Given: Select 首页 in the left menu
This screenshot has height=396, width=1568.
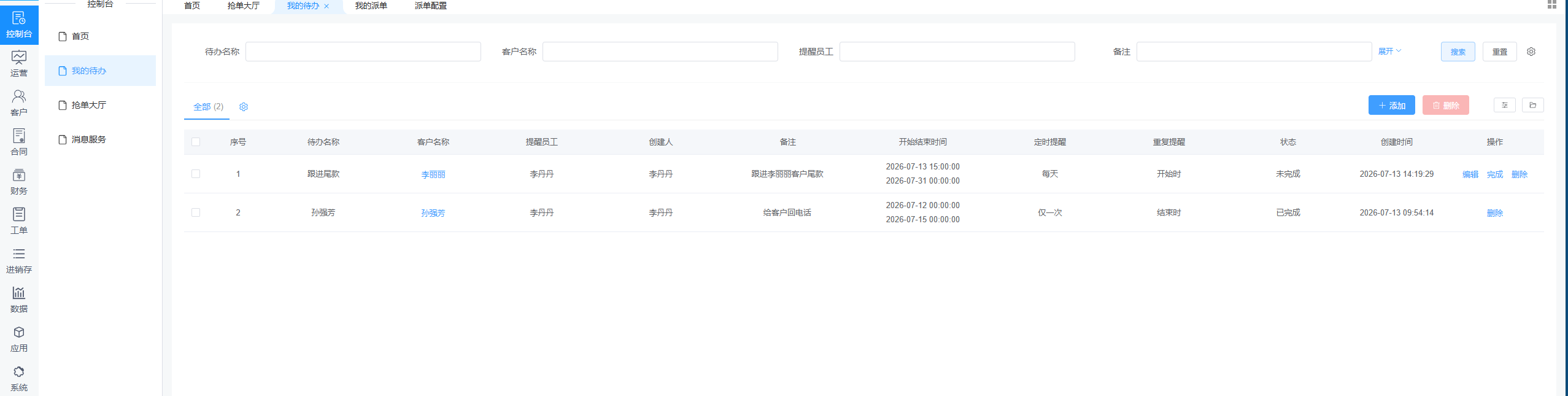Looking at the screenshot, I should click(100, 36).
